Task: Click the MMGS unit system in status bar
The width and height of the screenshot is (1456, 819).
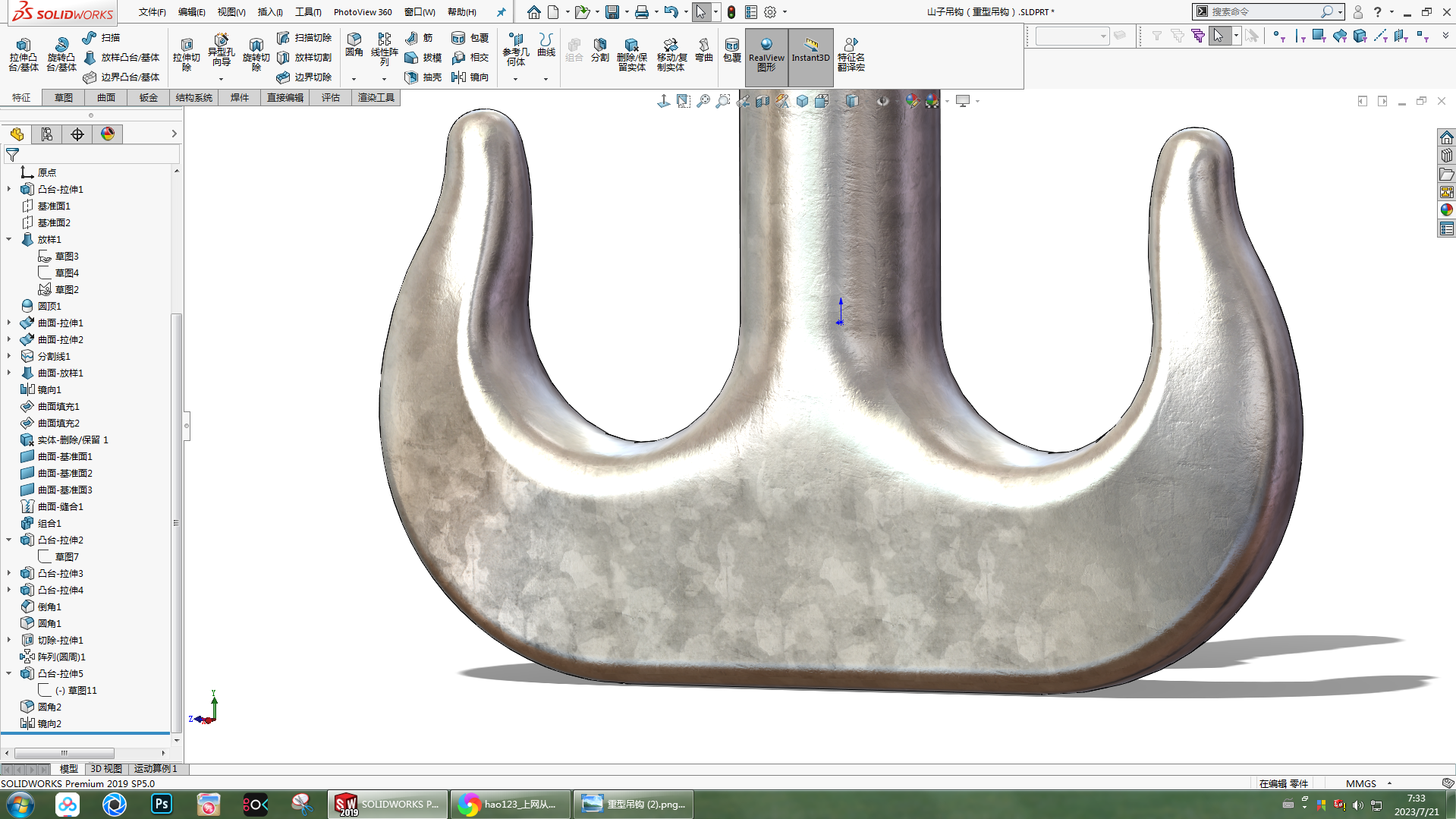Action: tap(1360, 783)
